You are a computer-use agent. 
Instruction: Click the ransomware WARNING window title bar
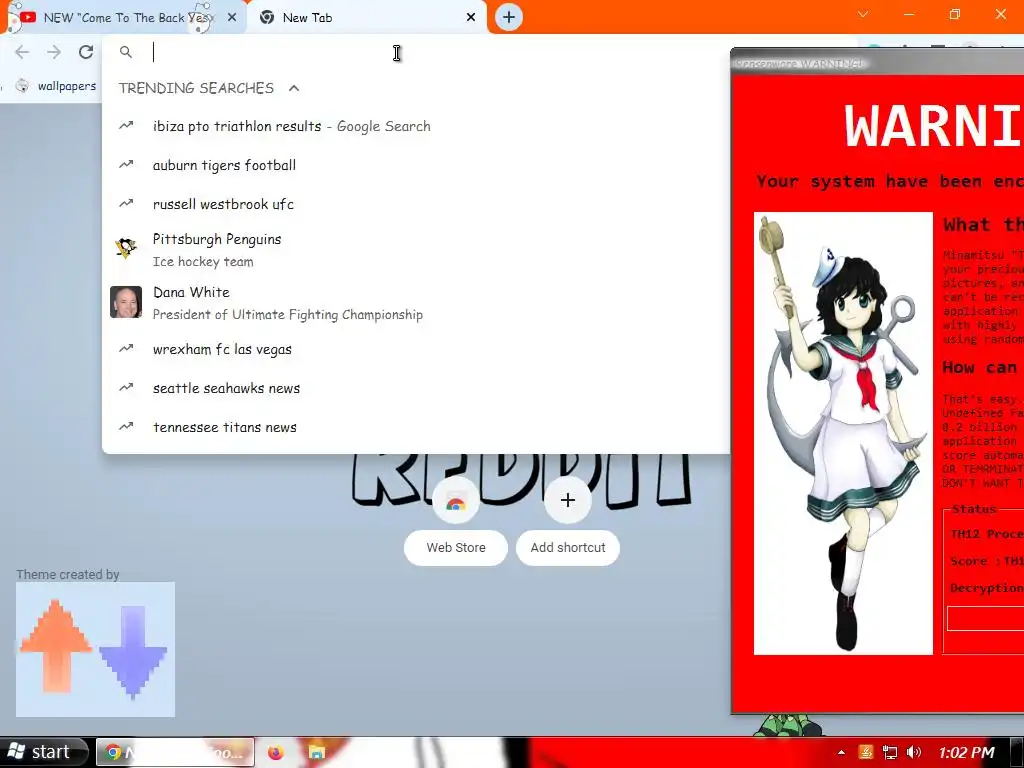tap(877, 63)
